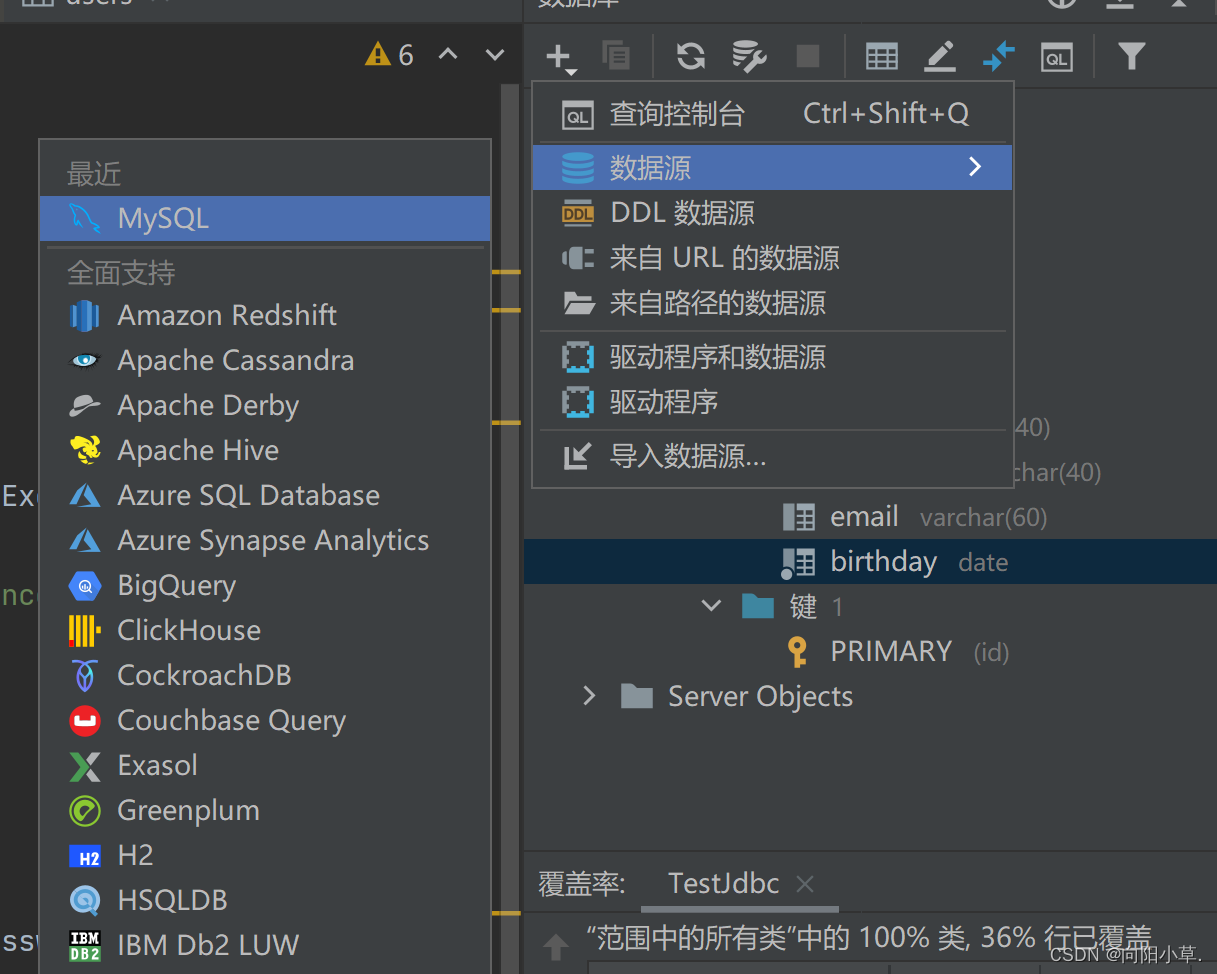Open the new data source plus button
The width and height of the screenshot is (1217, 974).
[x=559, y=57]
